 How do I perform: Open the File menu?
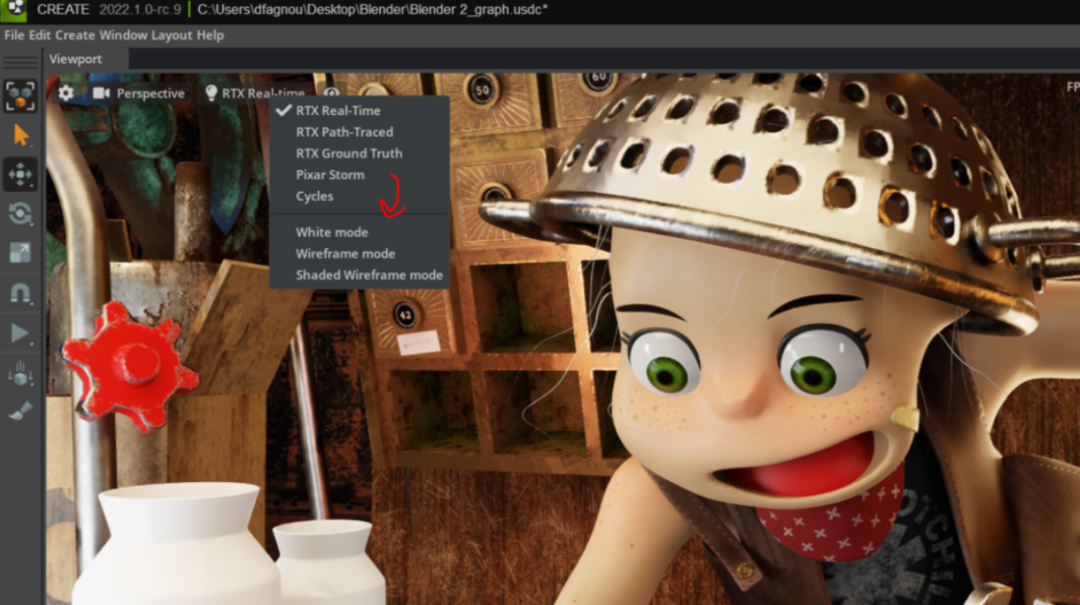pyautogui.click(x=14, y=35)
